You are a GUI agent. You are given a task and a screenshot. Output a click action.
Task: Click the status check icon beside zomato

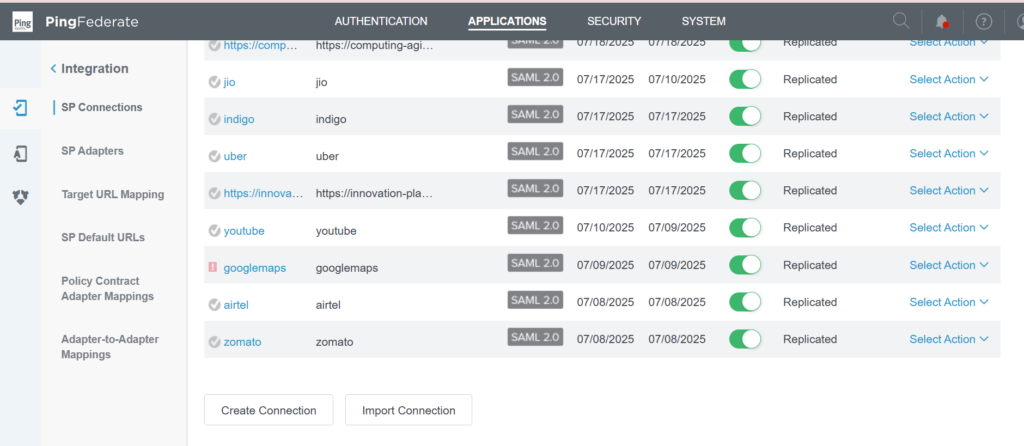pyautogui.click(x=214, y=342)
